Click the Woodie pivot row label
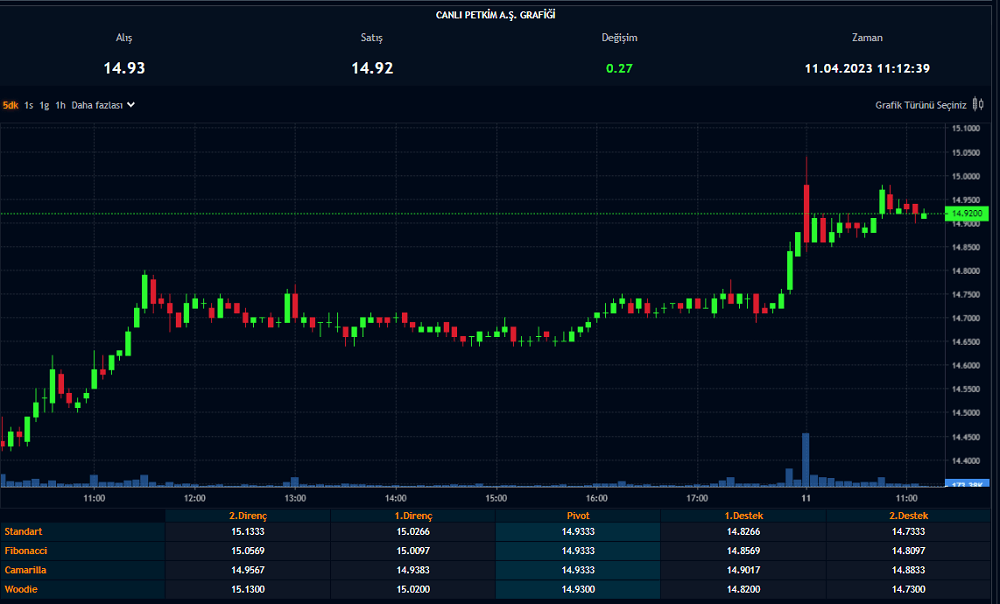 click(21, 589)
